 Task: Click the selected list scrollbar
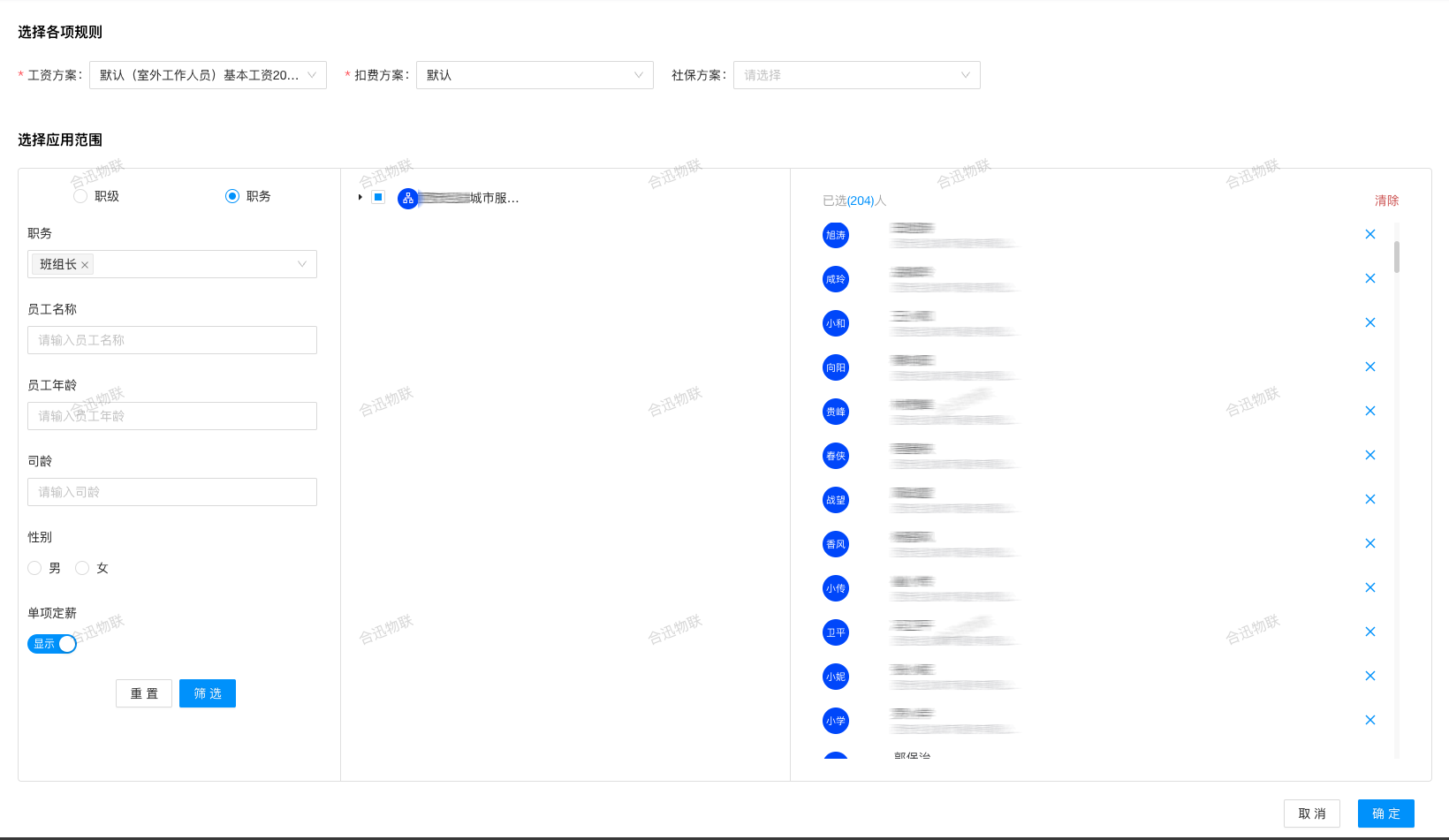click(x=1396, y=256)
